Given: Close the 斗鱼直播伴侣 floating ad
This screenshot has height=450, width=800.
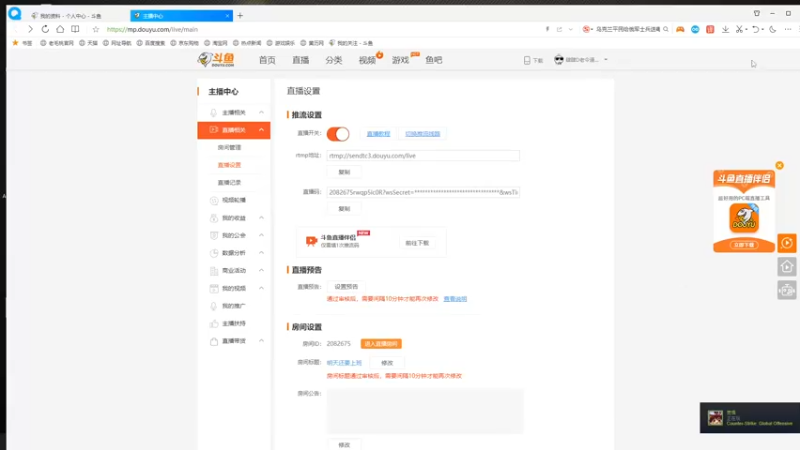Looking at the screenshot, I should pyautogui.click(x=779, y=165).
